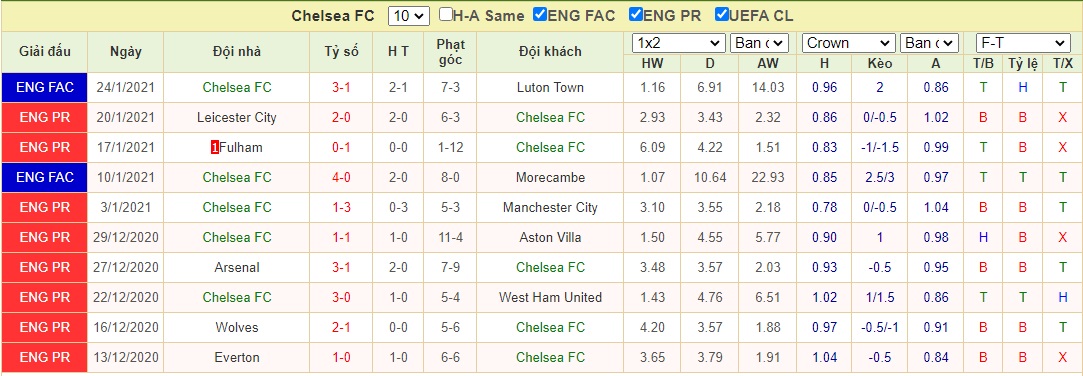Click the red card icon beside Fulham
Image resolution: width=1083 pixels, height=376 pixels.
(x=215, y=147)
